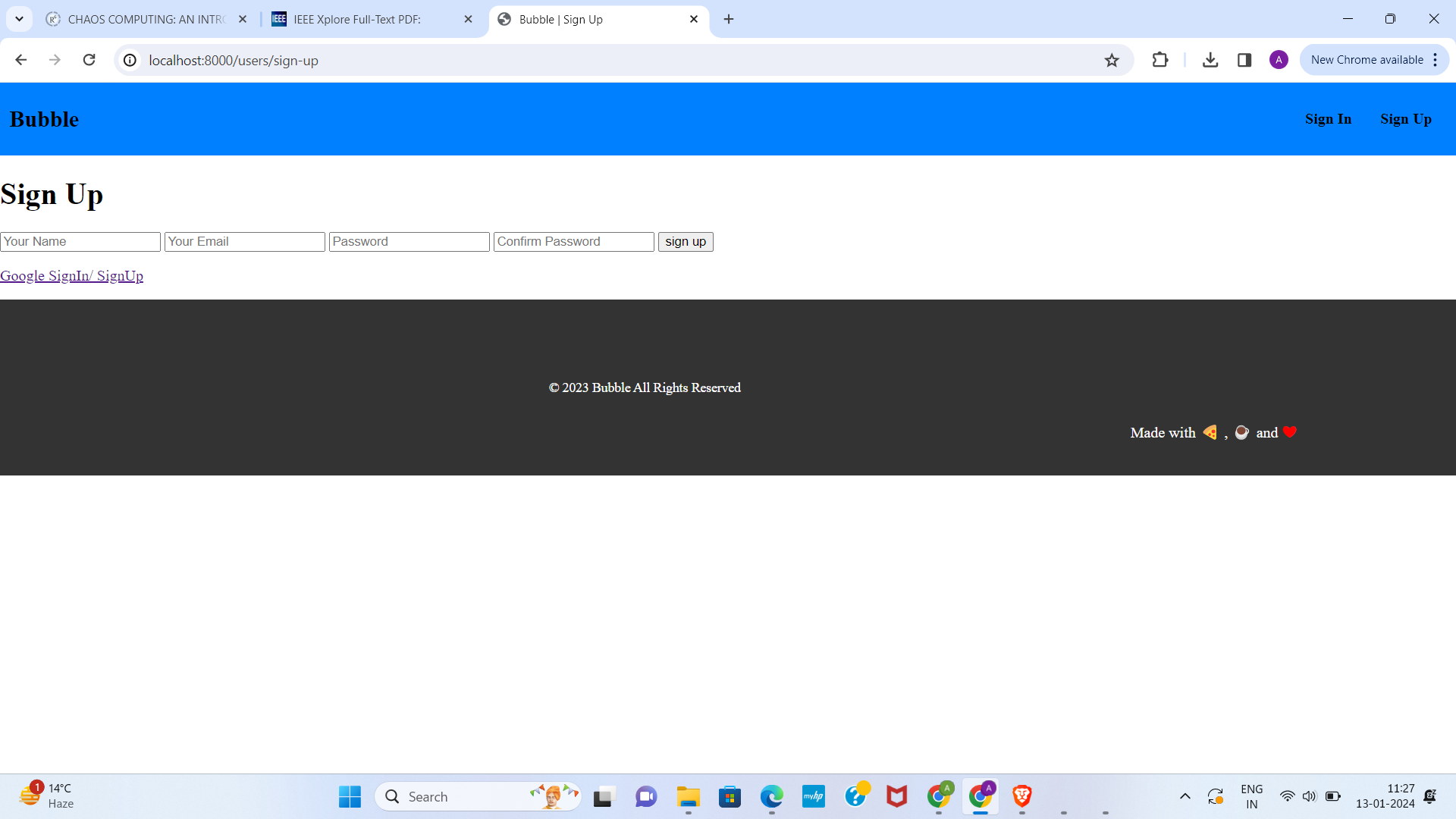Switch to the CHAOS COMPUTING tab
Screen dimensions: 1456x819
pos(144,19)
